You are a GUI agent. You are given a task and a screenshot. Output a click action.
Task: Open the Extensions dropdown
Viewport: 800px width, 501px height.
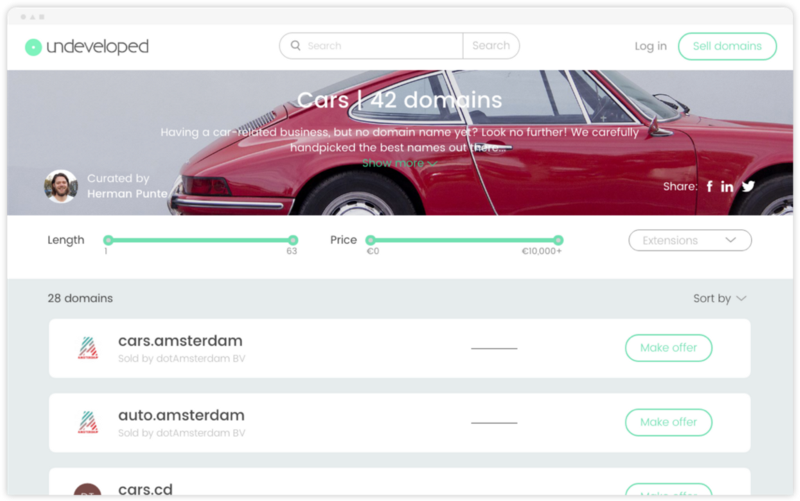click(x=690, y=240)
